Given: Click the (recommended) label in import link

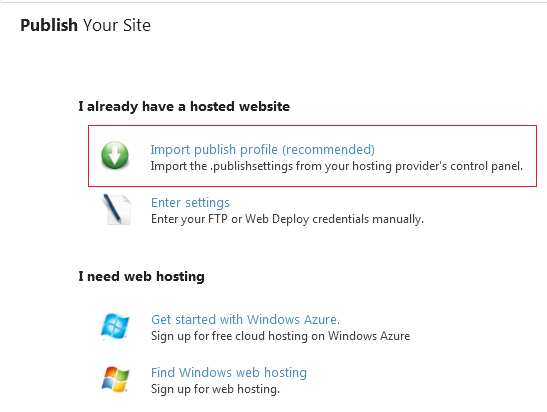Looking at the screenshot, I should [328, 149].
